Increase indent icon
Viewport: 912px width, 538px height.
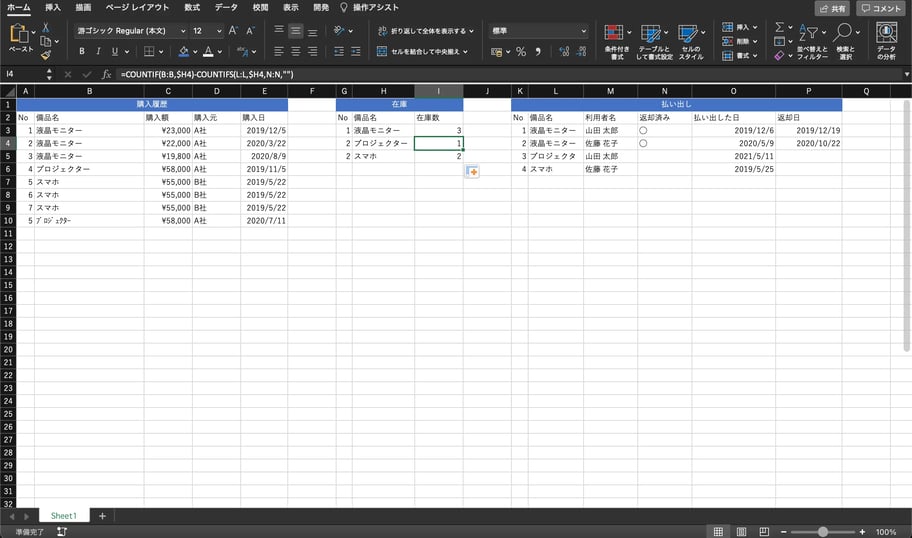[355, 52]
